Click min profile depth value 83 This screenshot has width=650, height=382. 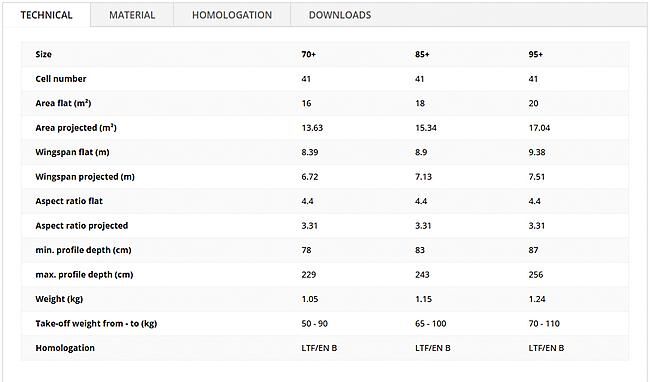pyautogui.click(x=420, y=250)
